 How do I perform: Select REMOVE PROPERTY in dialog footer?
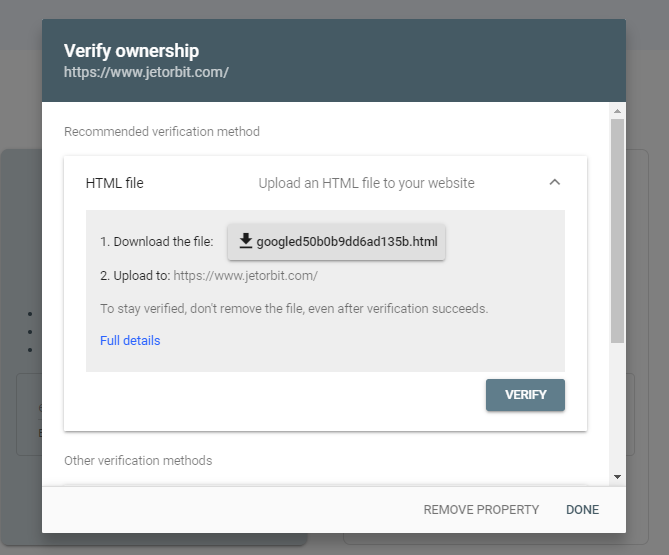[x=481, y=509]
